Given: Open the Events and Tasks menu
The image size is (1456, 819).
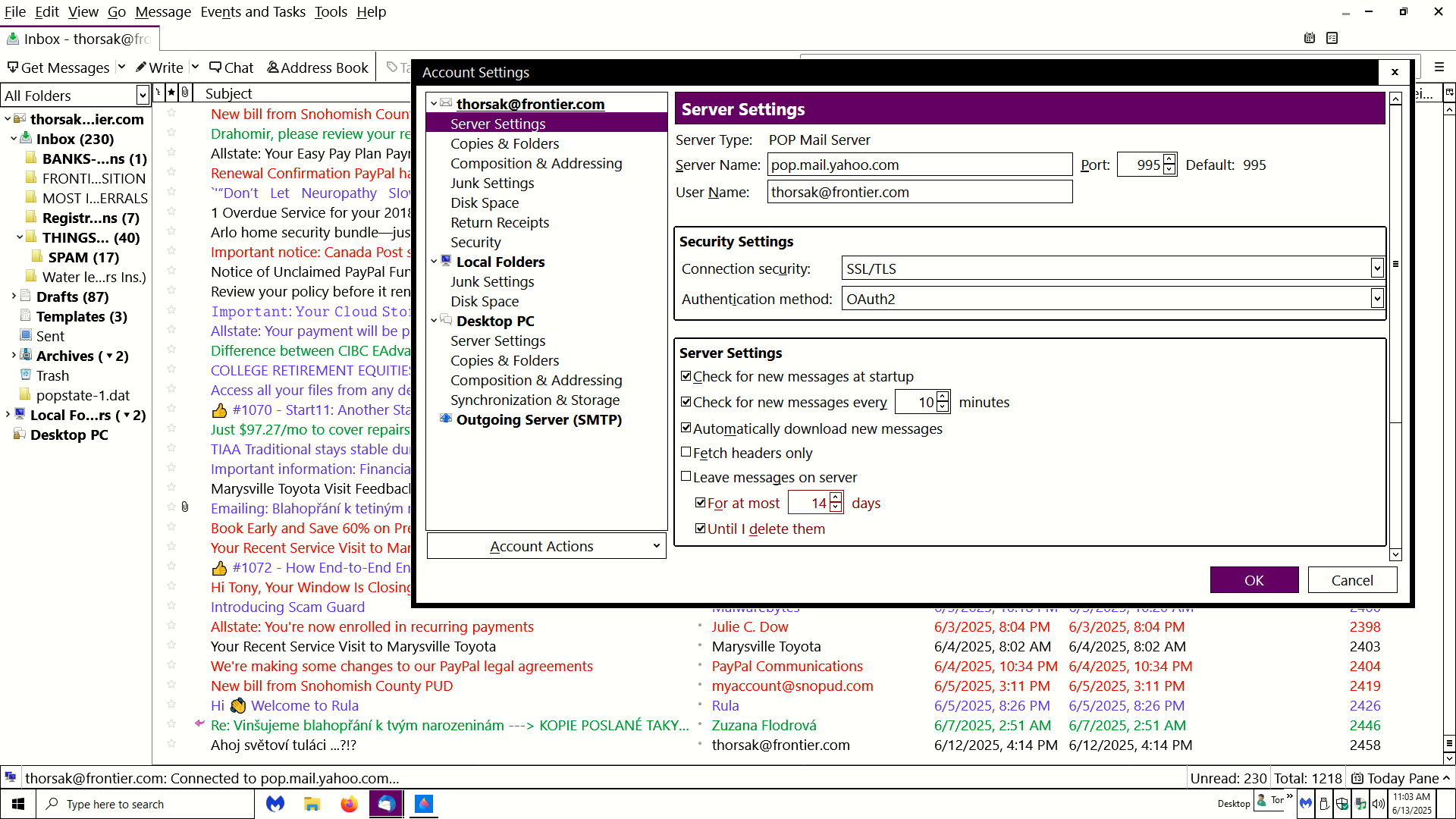Looking at the screenshot, I should point(253,11).
